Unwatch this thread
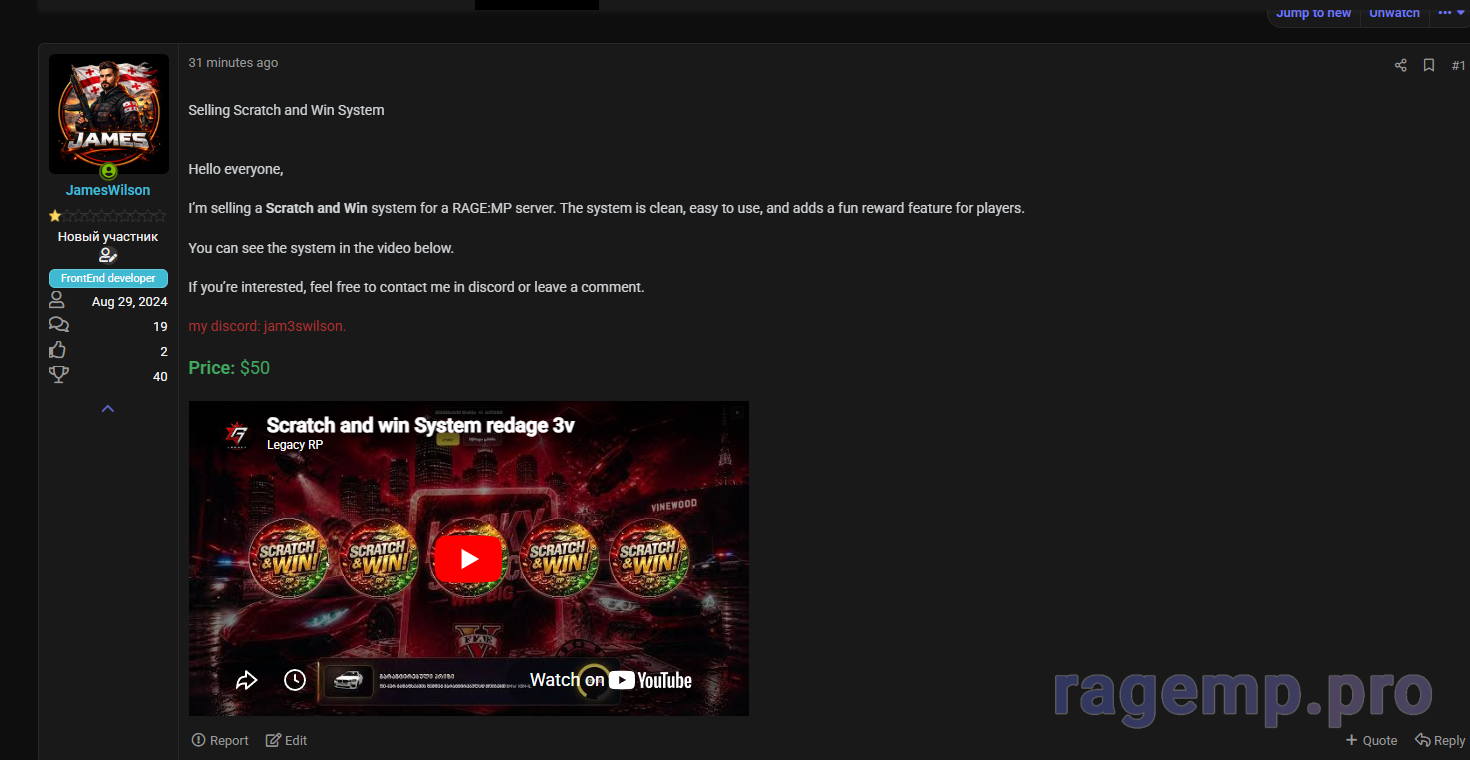Image resolution: width=1470 pixels, height=760 pixels. tap(1394, 12)
